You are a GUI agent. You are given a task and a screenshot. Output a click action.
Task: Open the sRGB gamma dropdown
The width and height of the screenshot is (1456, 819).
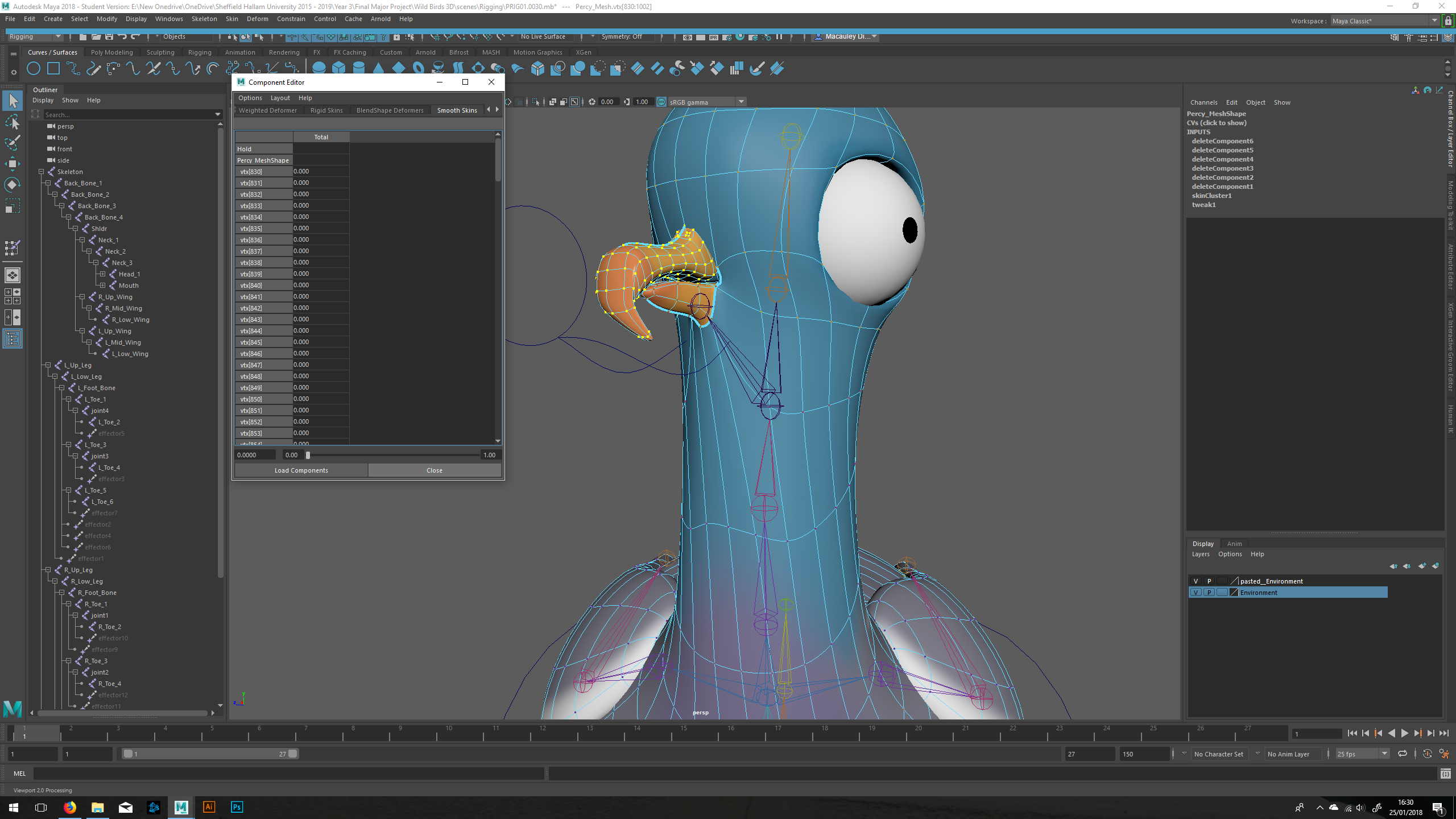click(x=707, y=102)
